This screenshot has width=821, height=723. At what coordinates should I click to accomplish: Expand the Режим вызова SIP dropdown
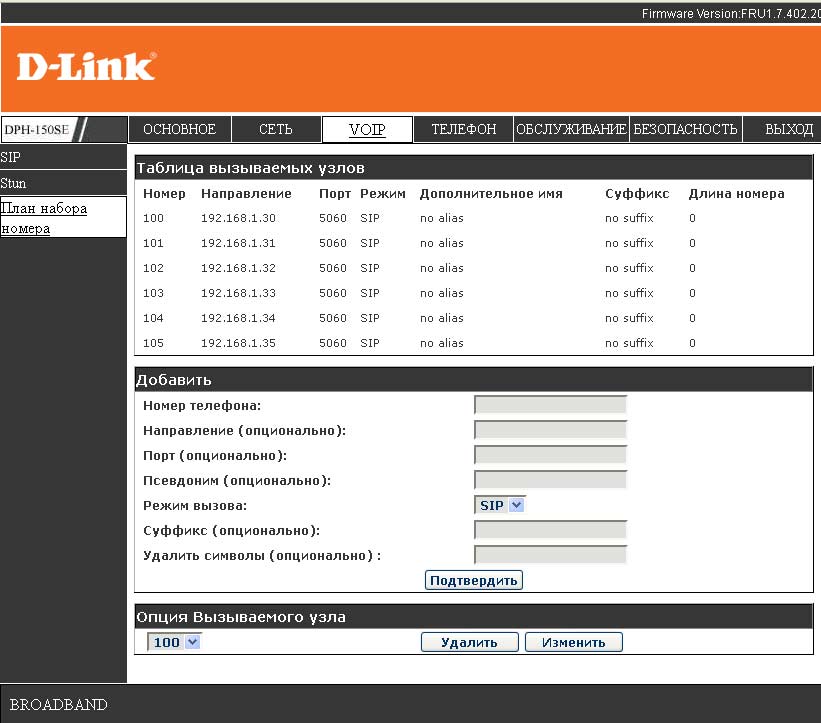tap(500, 505)
